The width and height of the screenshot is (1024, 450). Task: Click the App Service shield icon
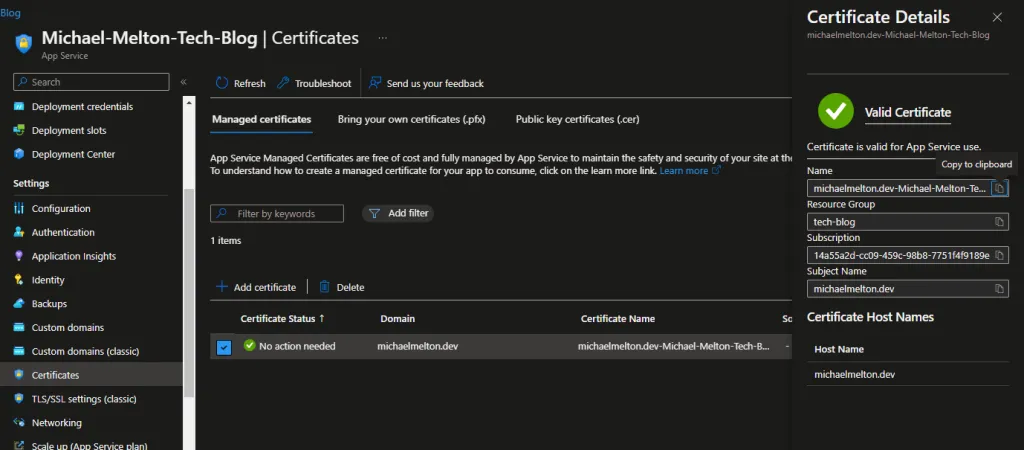point(24,44)
